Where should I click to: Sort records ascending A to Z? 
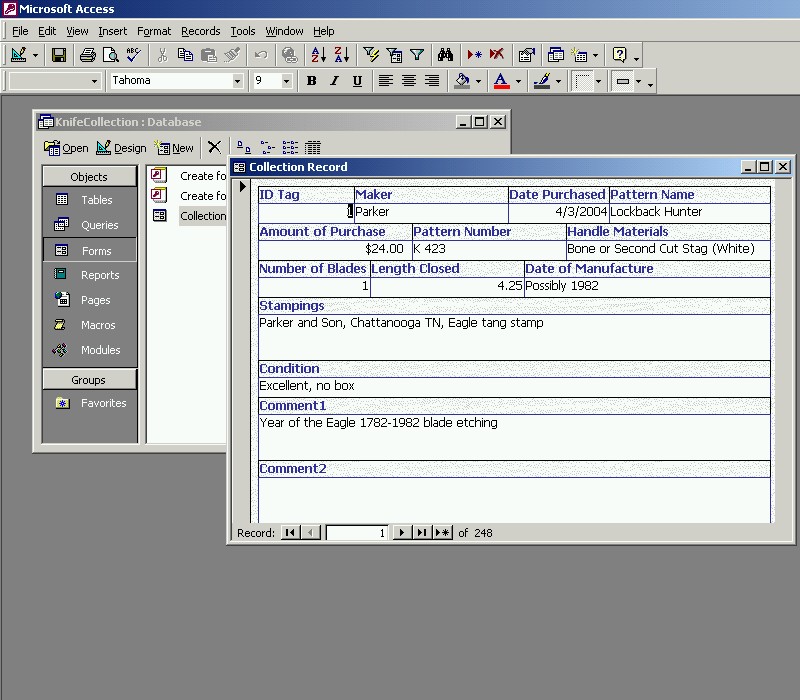tap(318, 55)
